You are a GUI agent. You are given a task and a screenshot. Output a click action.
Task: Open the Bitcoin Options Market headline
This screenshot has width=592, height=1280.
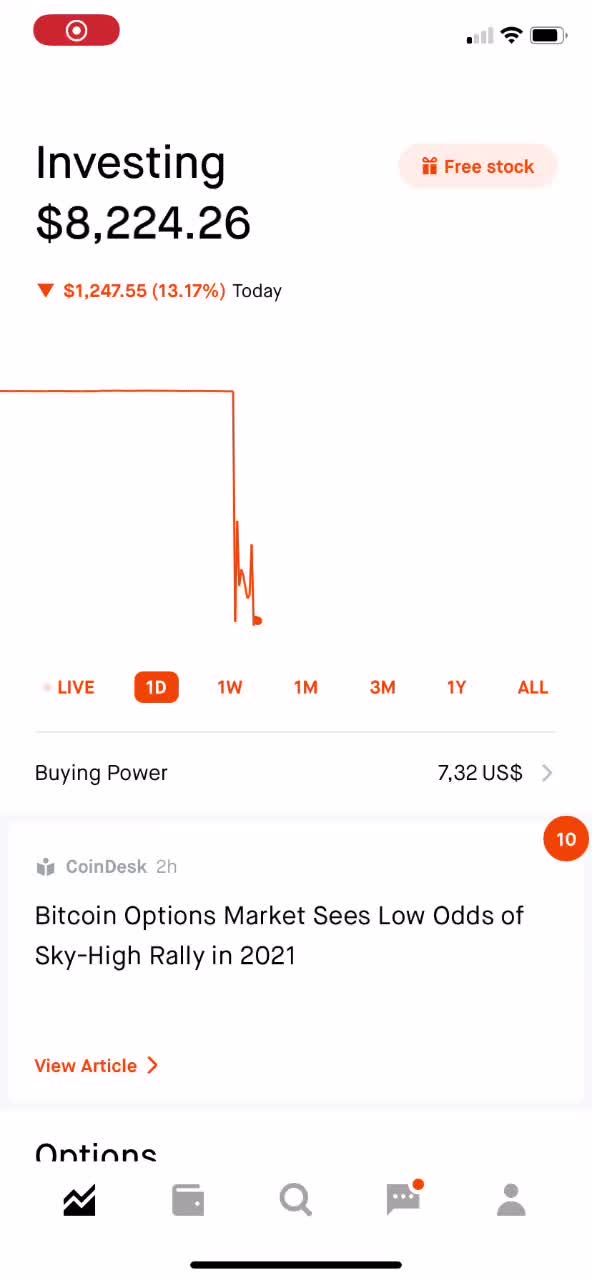pos(279,935)
